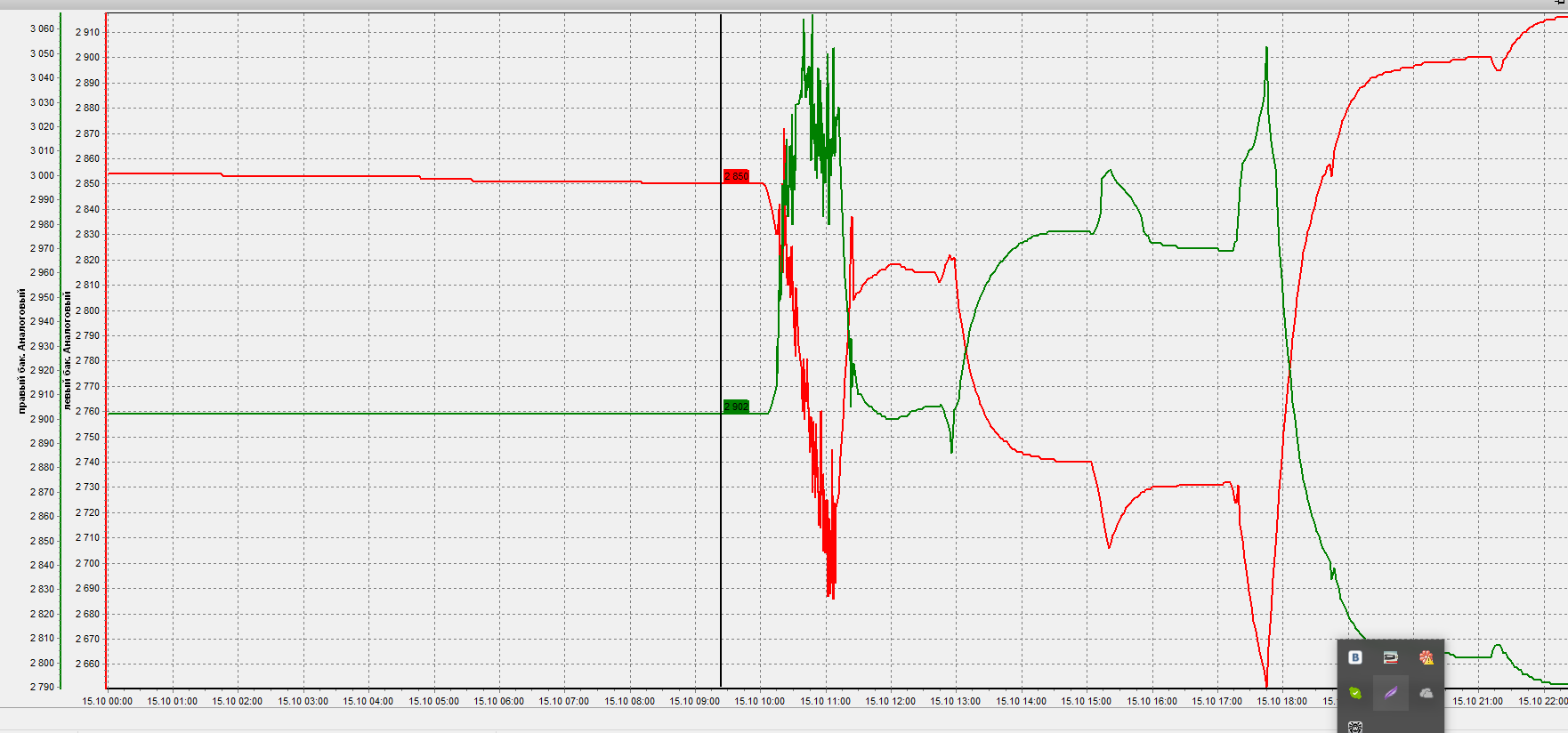Click the 3 000 value on the outer left axis
The width and height of the screenshot is (1568, 733).
42,175
